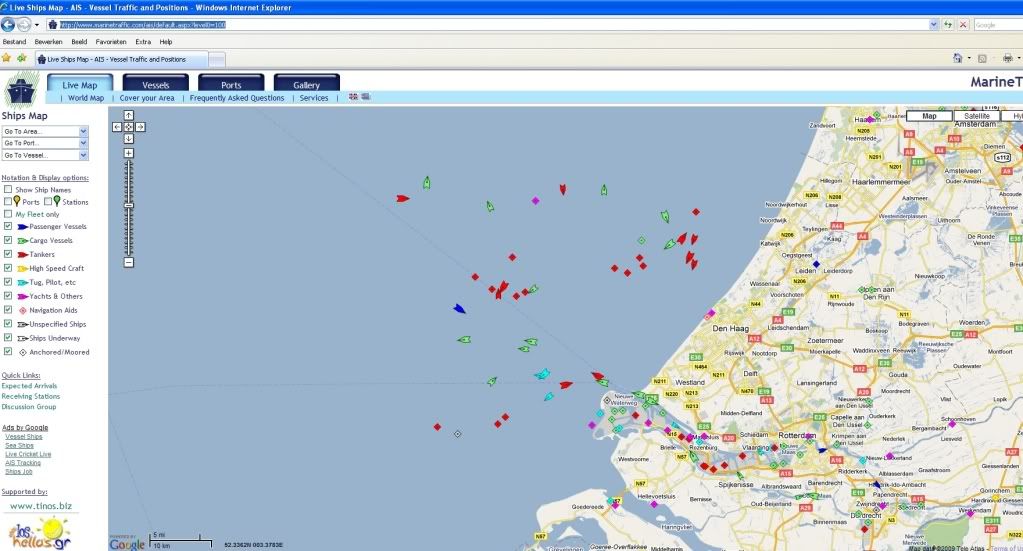Image resolution: width=1023 pixels, height=551 pixels.
Task: Click the browser Forward button
Action: pos(23,25)
